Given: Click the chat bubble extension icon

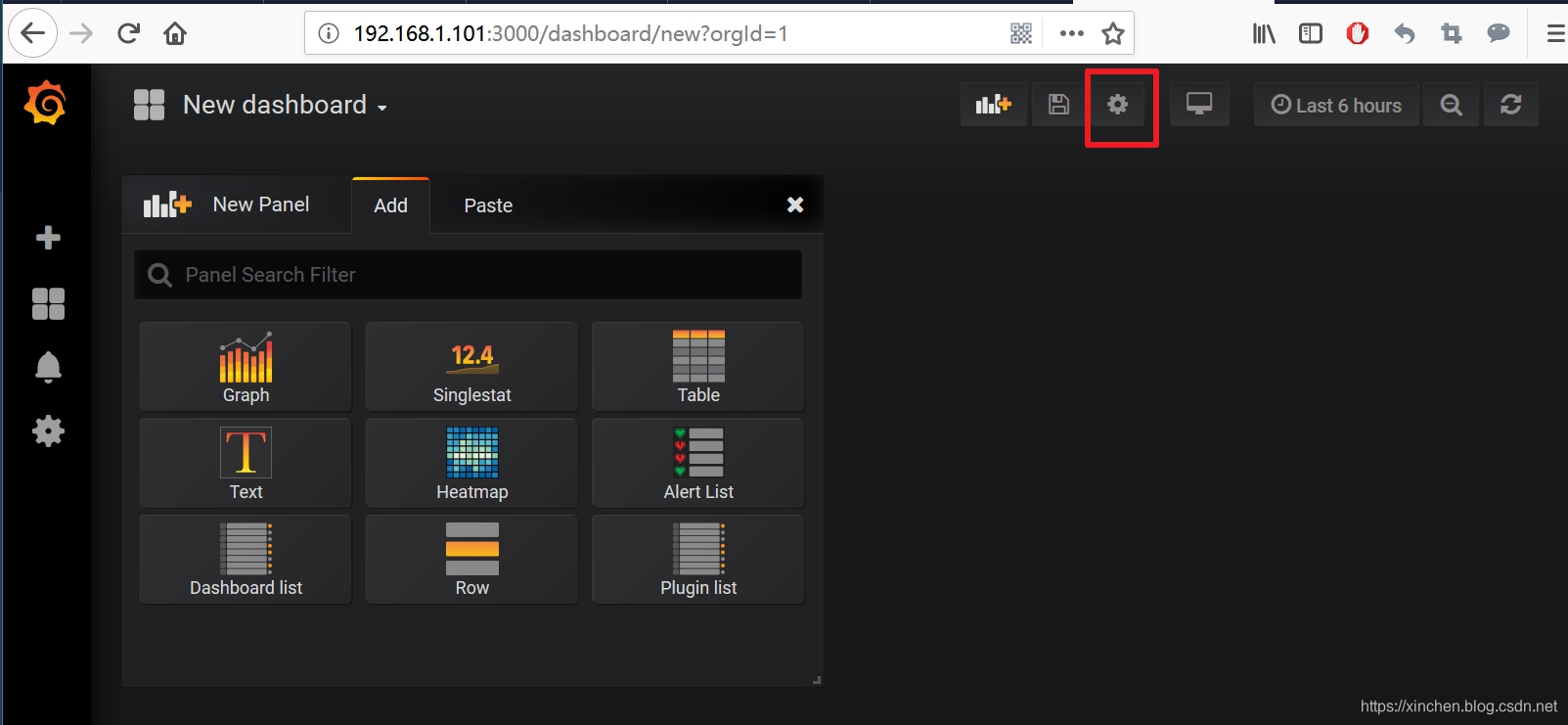Looking at the screenshot, I should tap(1499, 34).
